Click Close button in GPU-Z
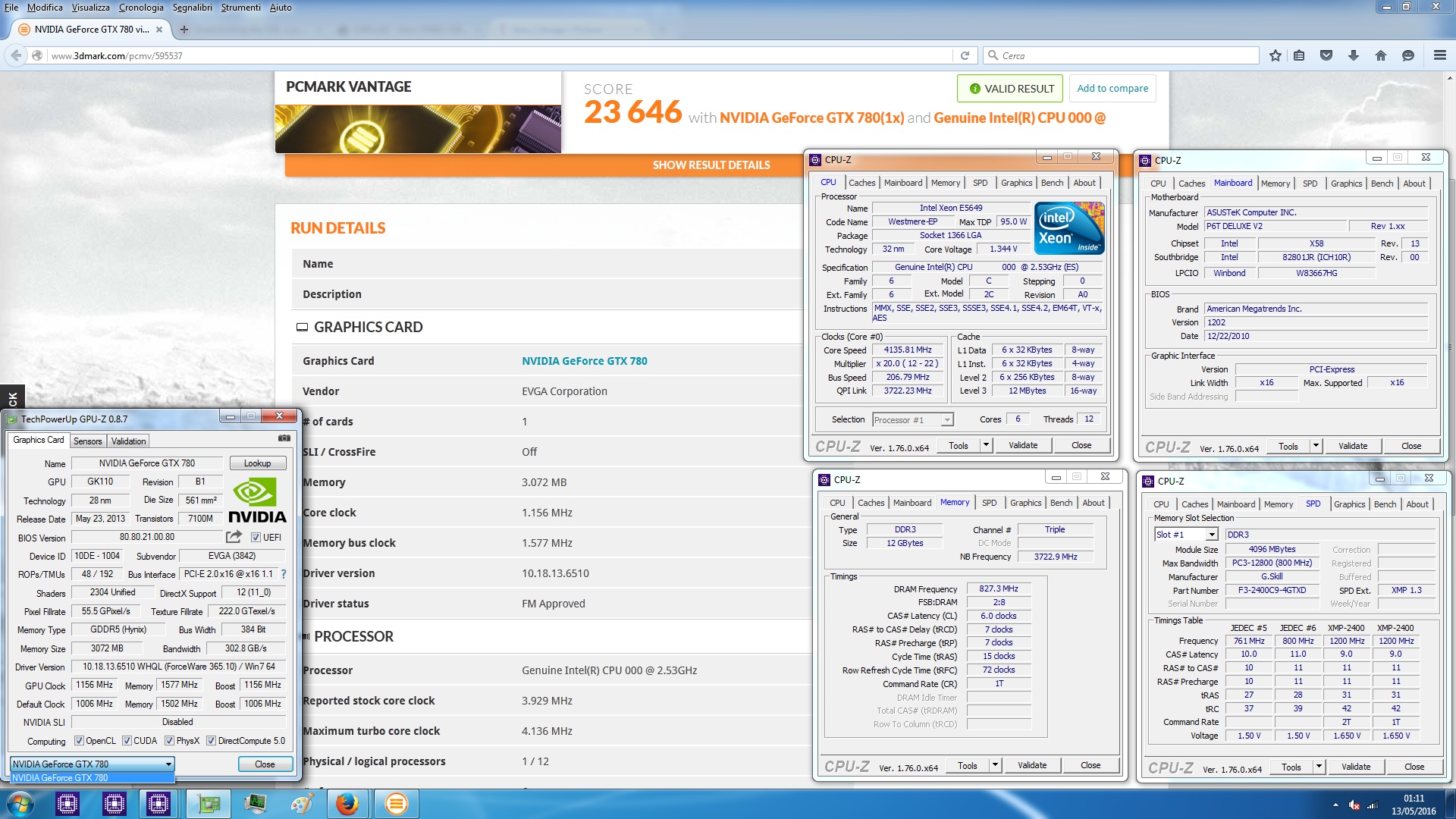 click(265, 764)
